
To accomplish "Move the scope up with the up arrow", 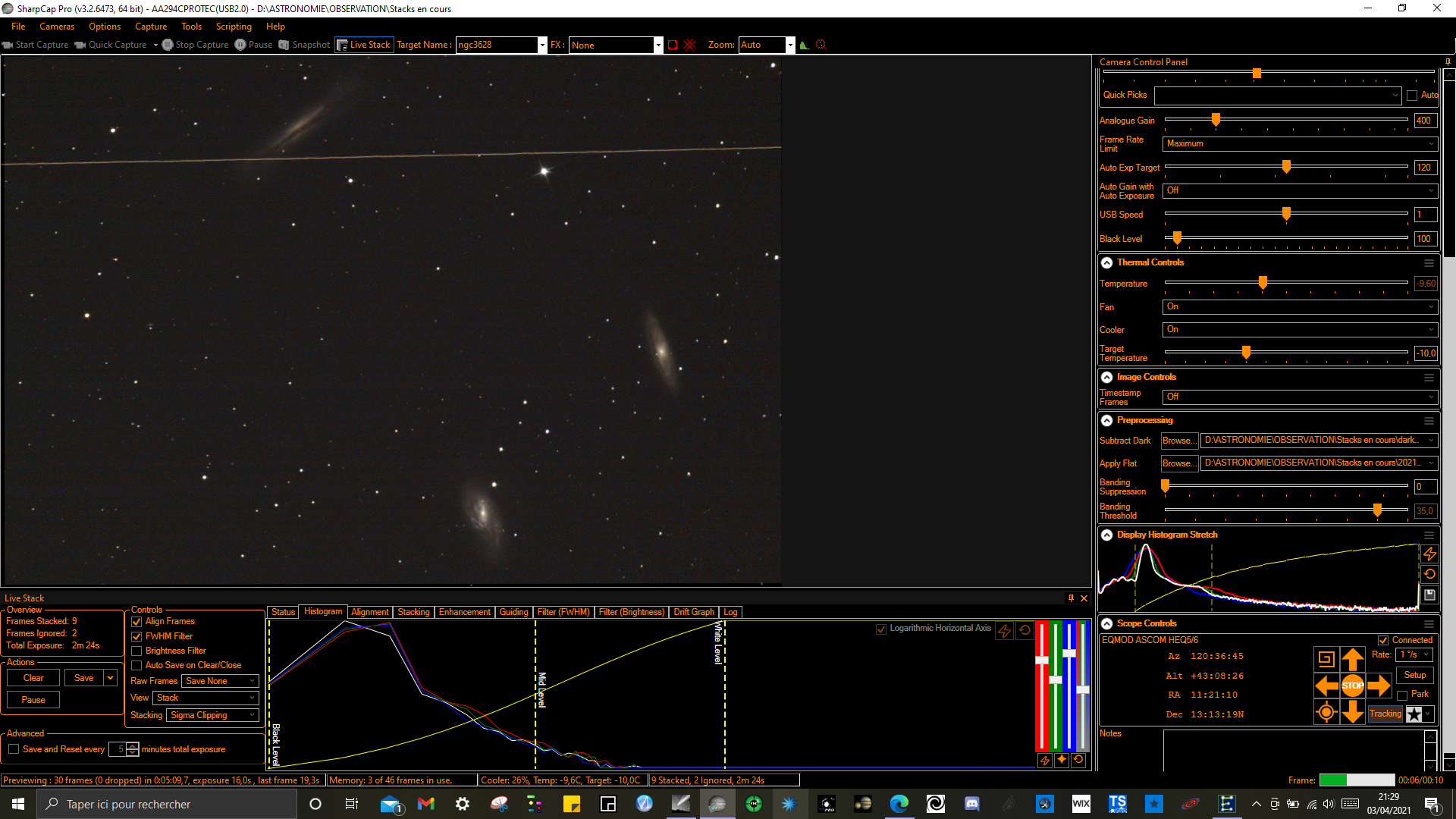I will (1353, 659).
